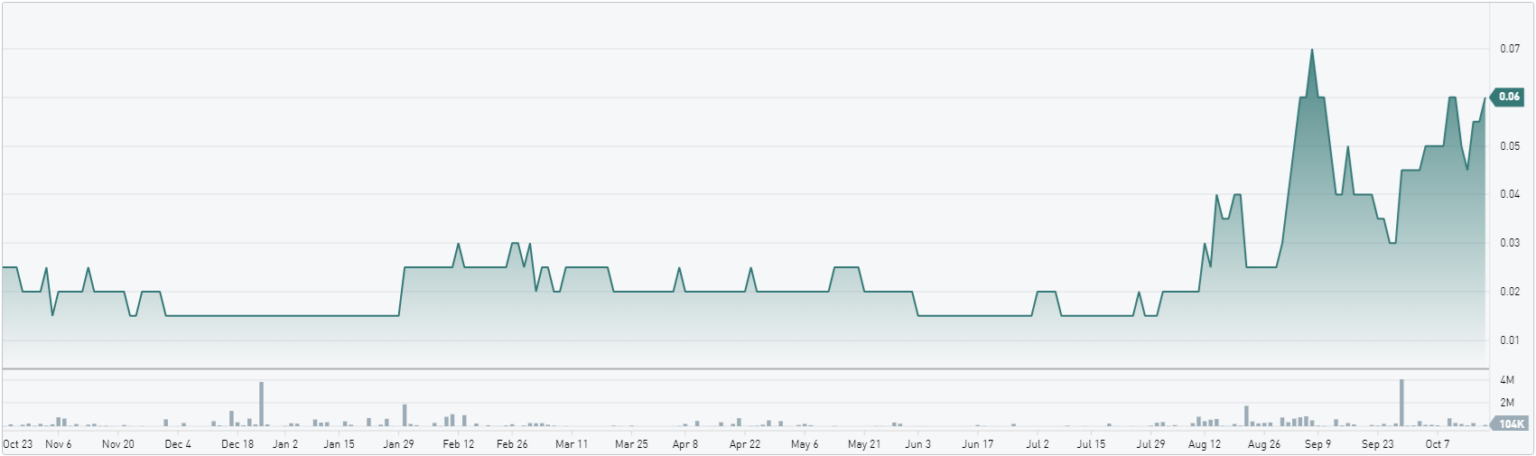Select the Mar 25 date label
The height and width of the screenshot is (456, 1536).
click(631, 442)
